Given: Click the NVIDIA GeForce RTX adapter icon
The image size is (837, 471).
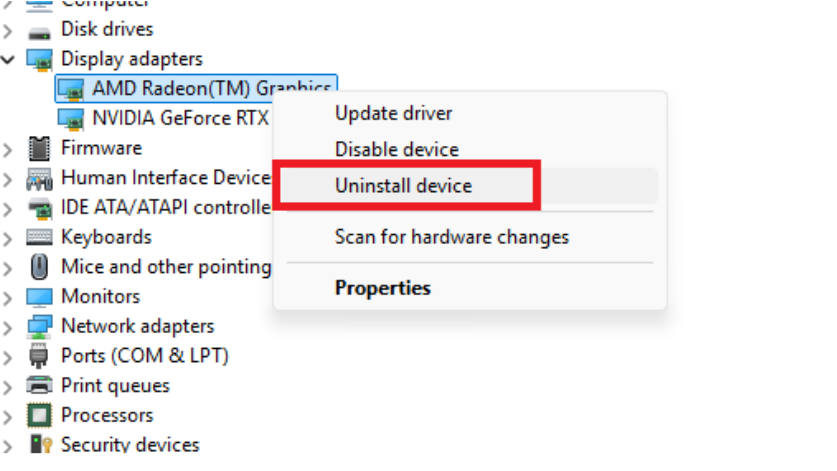Looking at the screenshot, I should 71,118.
